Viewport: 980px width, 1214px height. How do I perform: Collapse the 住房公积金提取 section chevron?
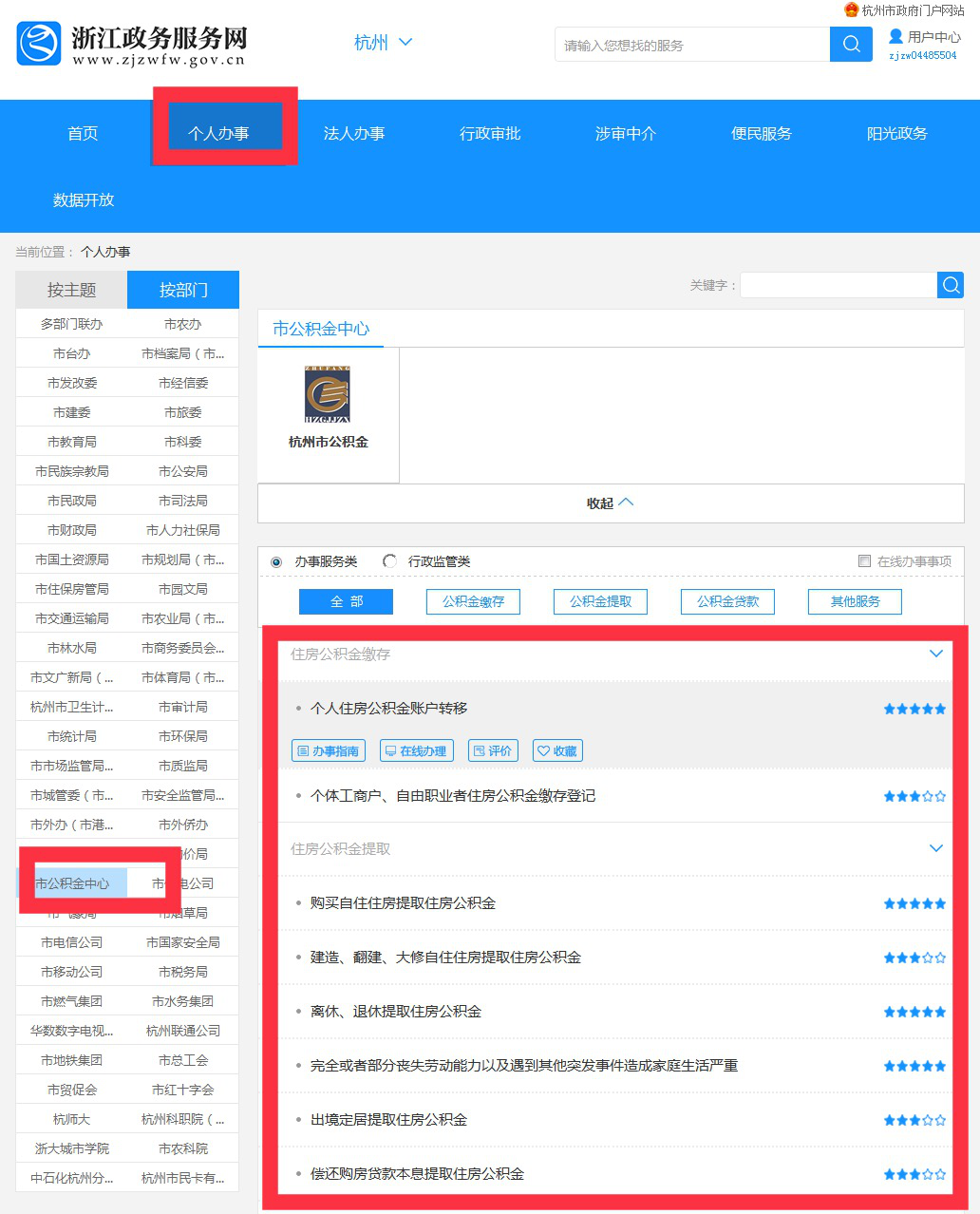pos(937,847)
